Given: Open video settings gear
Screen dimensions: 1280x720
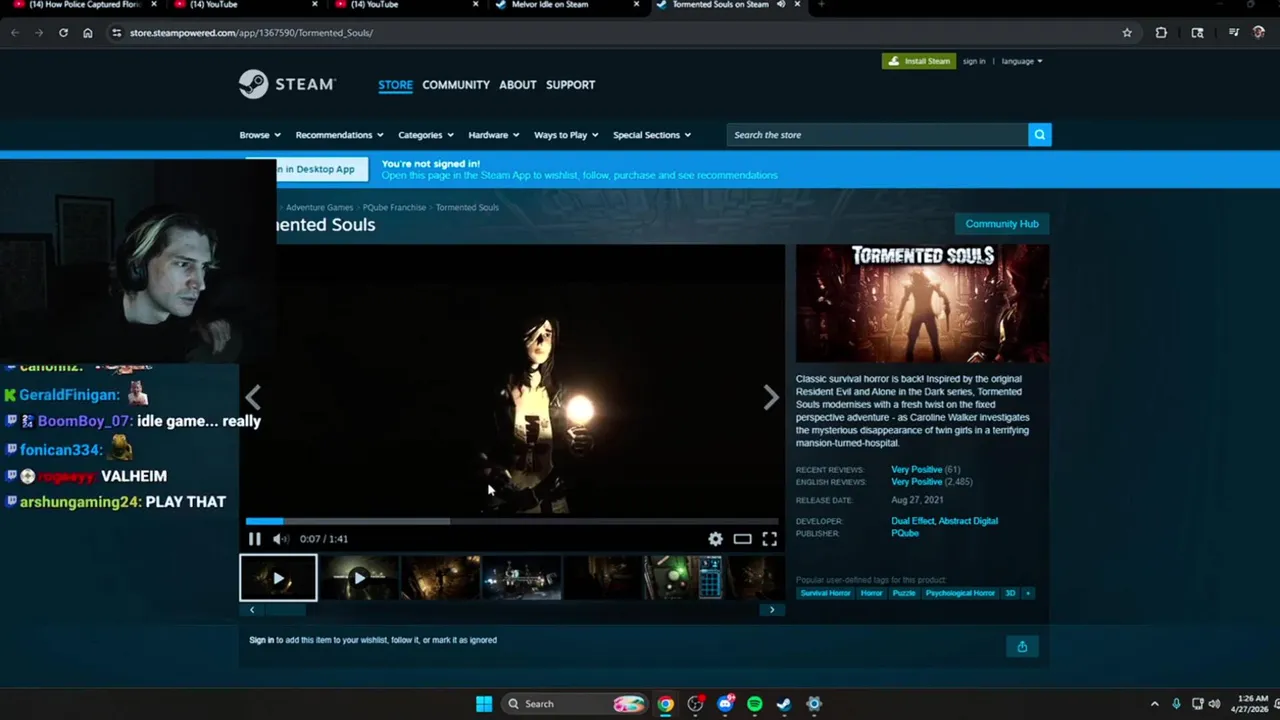Looking at the screenshot, I should [715, 539].
